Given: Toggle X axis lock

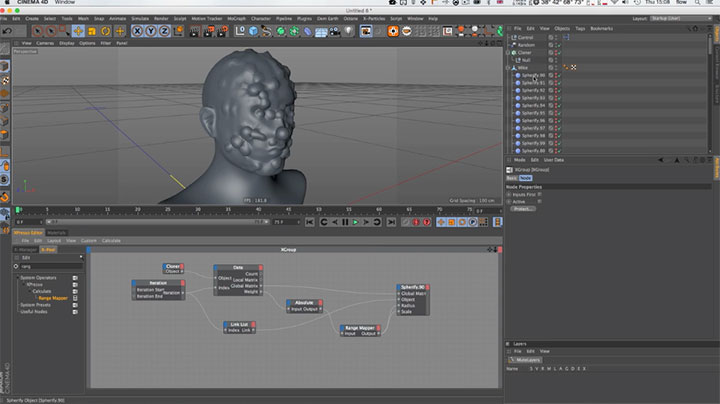Looking at the screenshot, I should [x=137, y=31].
